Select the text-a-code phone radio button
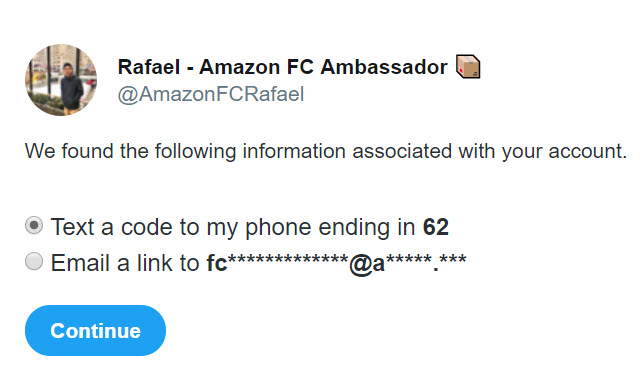 [34, 225]
